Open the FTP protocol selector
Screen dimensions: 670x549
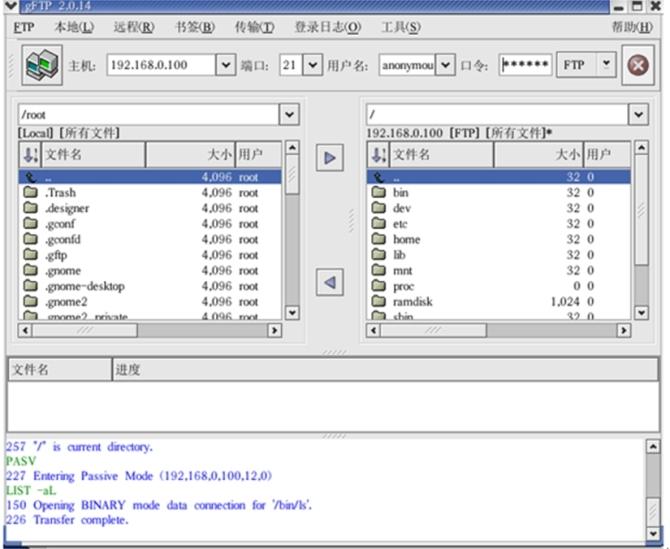pyautogui.click(x=605, y=65)
